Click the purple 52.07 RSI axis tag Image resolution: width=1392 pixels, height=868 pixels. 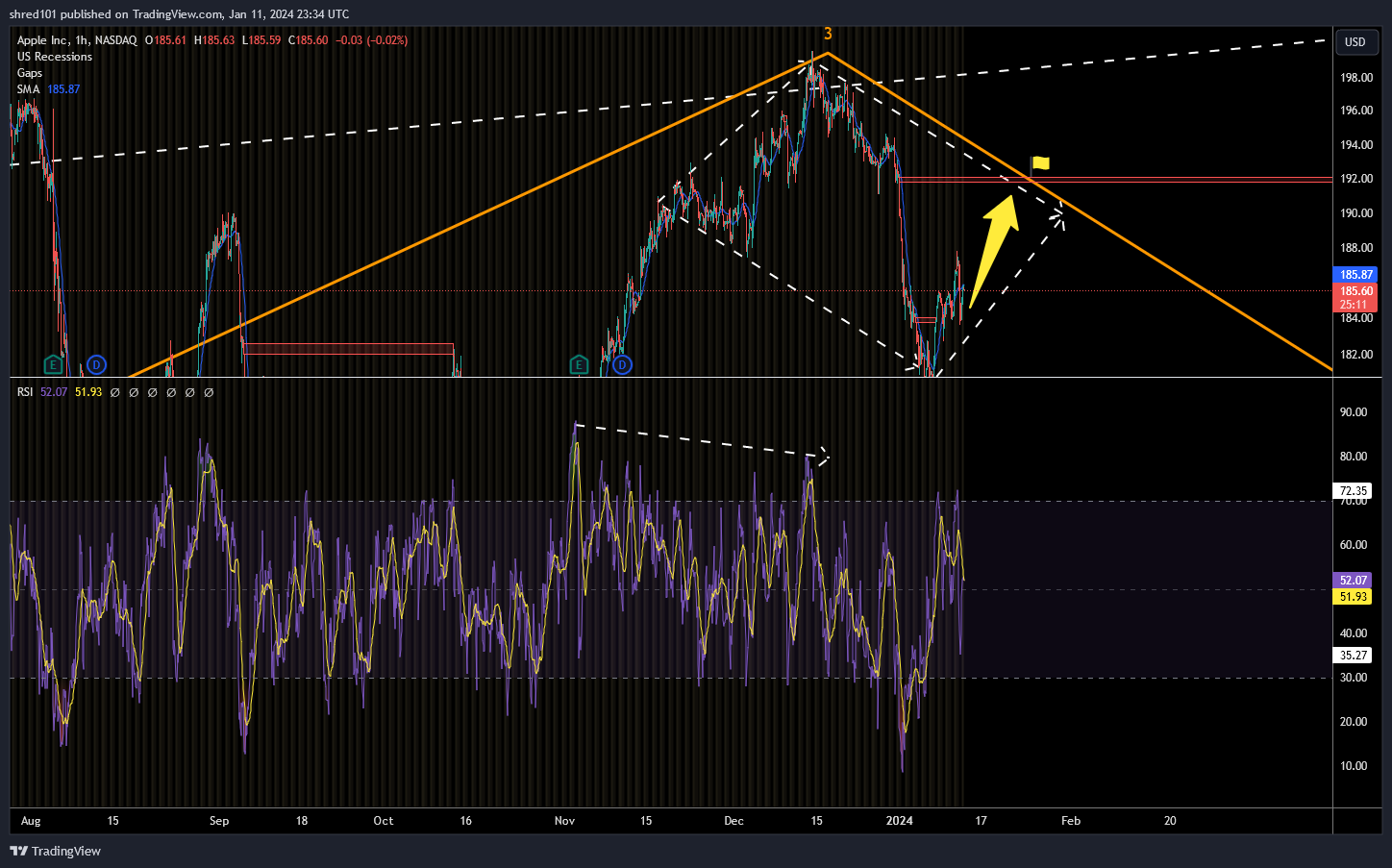[x=1354, y=581]
